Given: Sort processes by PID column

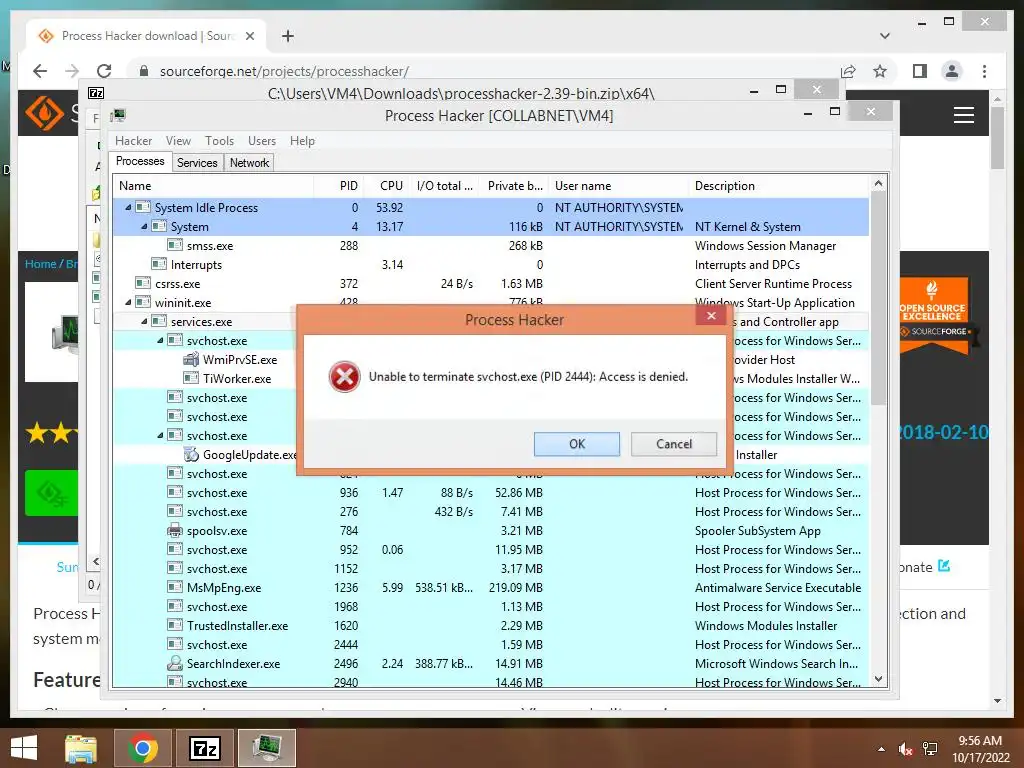Looking at the screenshot, I should [339, 185].
